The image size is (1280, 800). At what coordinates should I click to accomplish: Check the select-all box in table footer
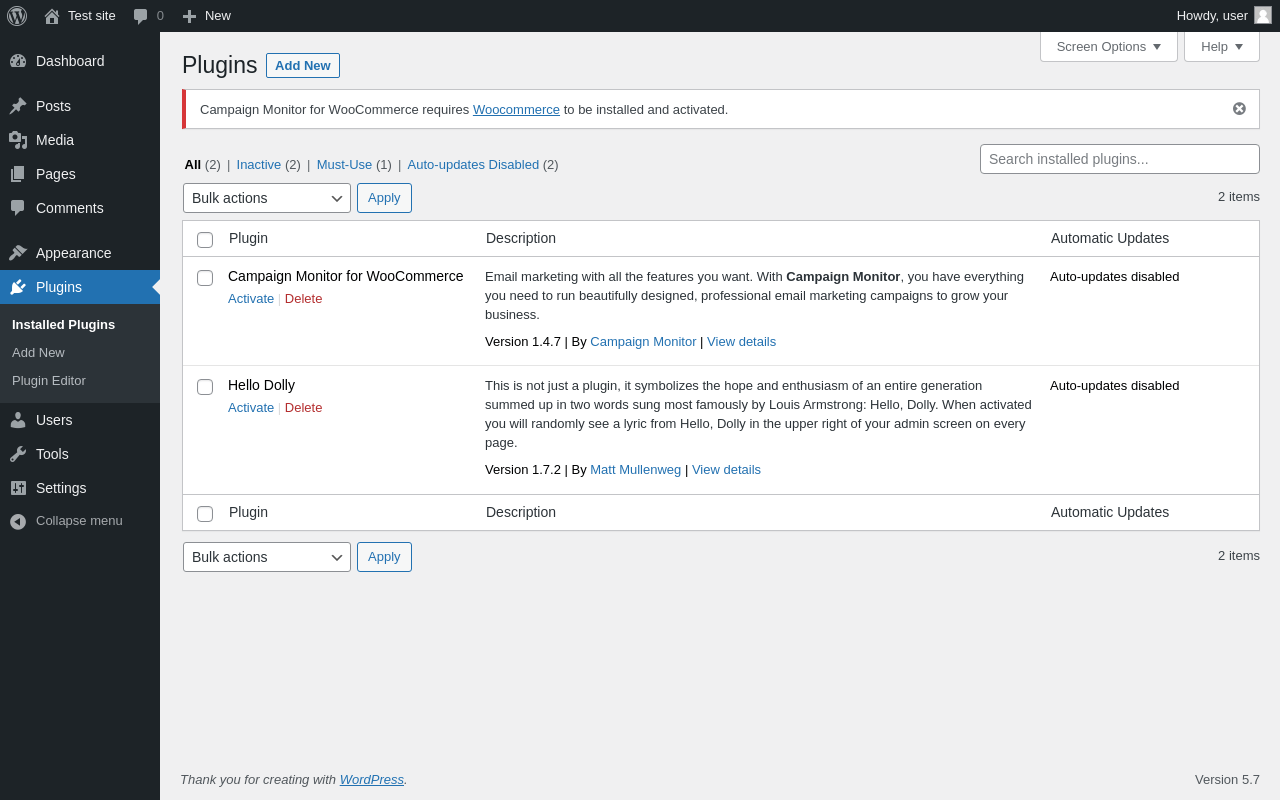(205, 514)
